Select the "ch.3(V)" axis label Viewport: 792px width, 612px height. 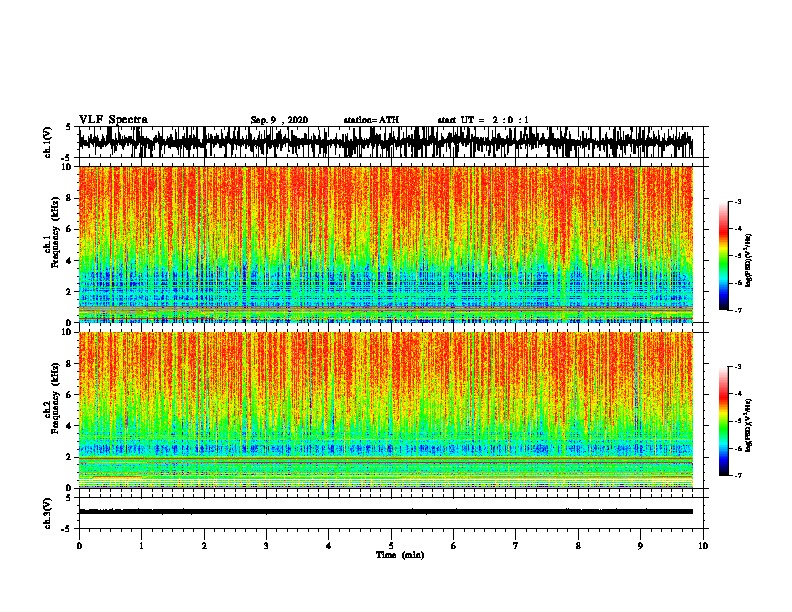[x=48, y=513]
